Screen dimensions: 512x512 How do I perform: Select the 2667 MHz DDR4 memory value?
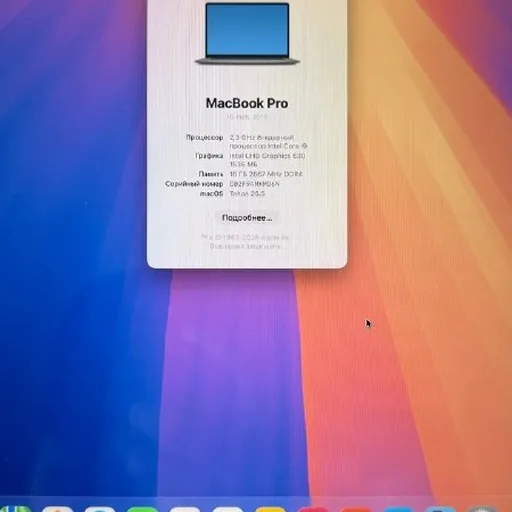point(266,174)
